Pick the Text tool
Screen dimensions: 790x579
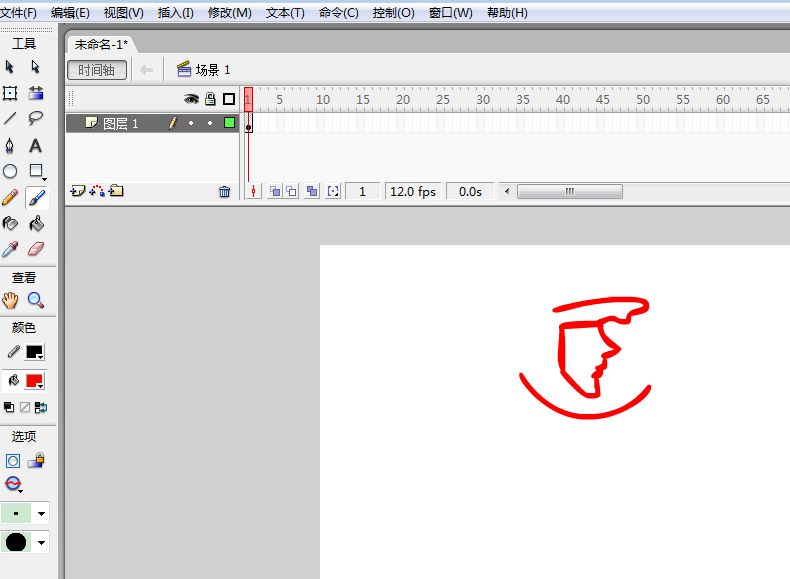point(35,146)
